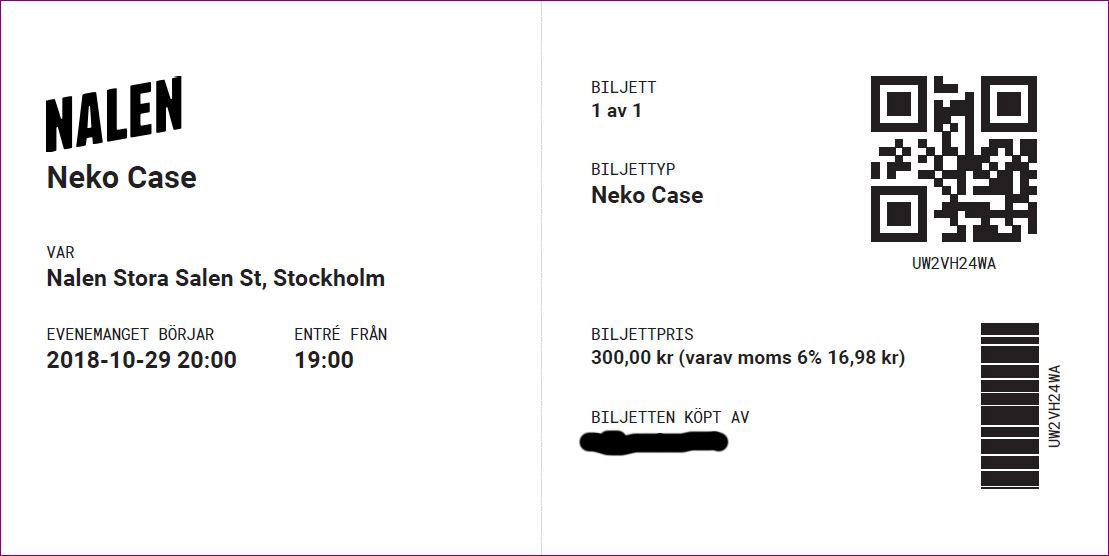Click the ticket price 300,00 kr text
1109x556 pixels.
[x=632, y=358]
